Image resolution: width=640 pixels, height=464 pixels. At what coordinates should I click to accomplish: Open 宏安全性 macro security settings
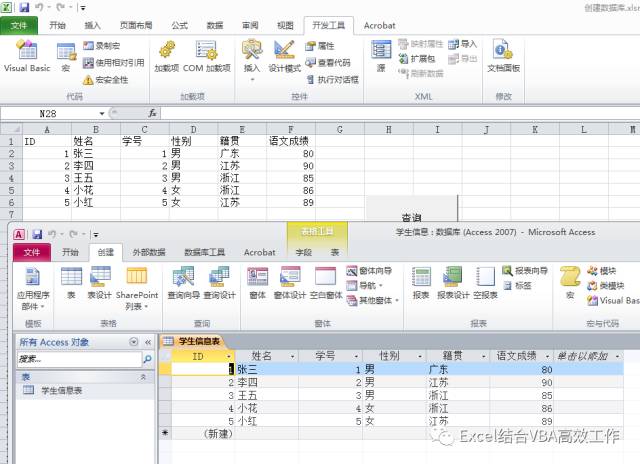106,80
